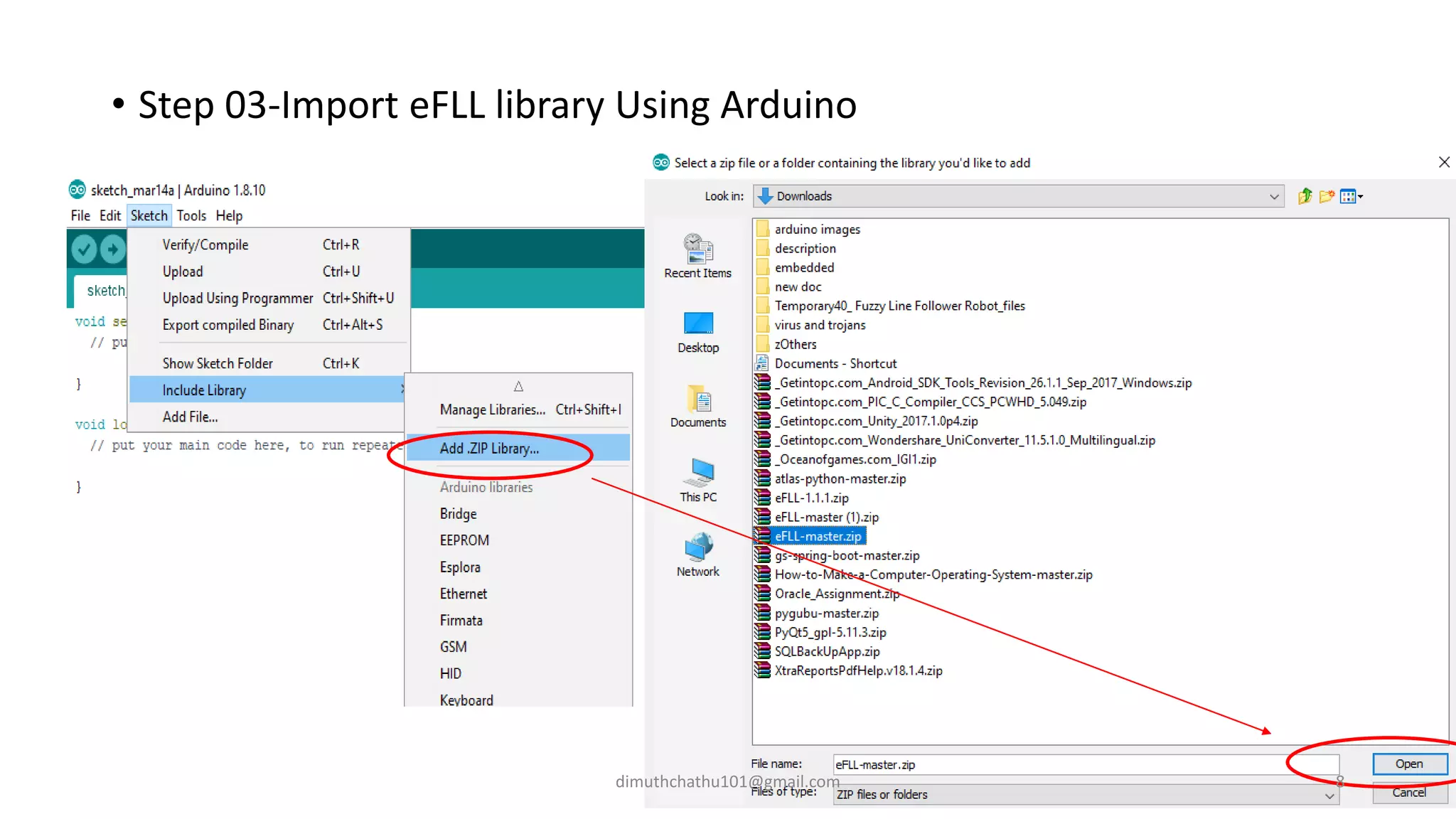Open the Tools menu
The height and width of the screenshot is (819, 1456).
tap(191, 215)
